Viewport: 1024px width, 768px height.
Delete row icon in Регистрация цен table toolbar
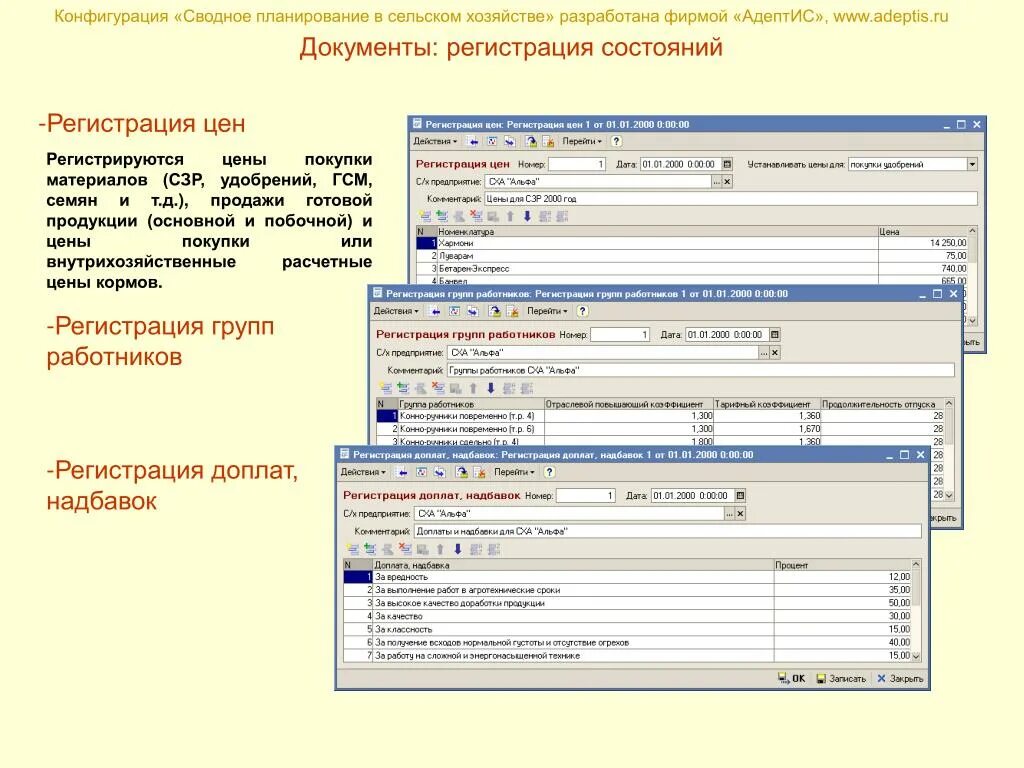click(476, 216)
